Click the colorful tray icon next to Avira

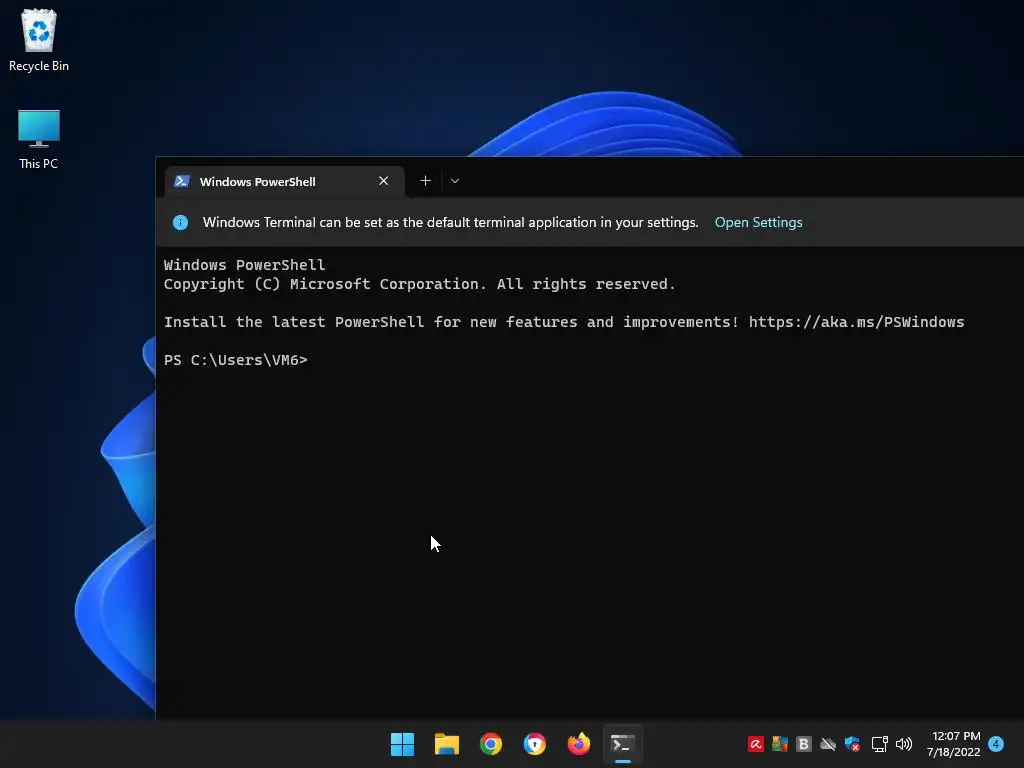click(x=780, y=744)
